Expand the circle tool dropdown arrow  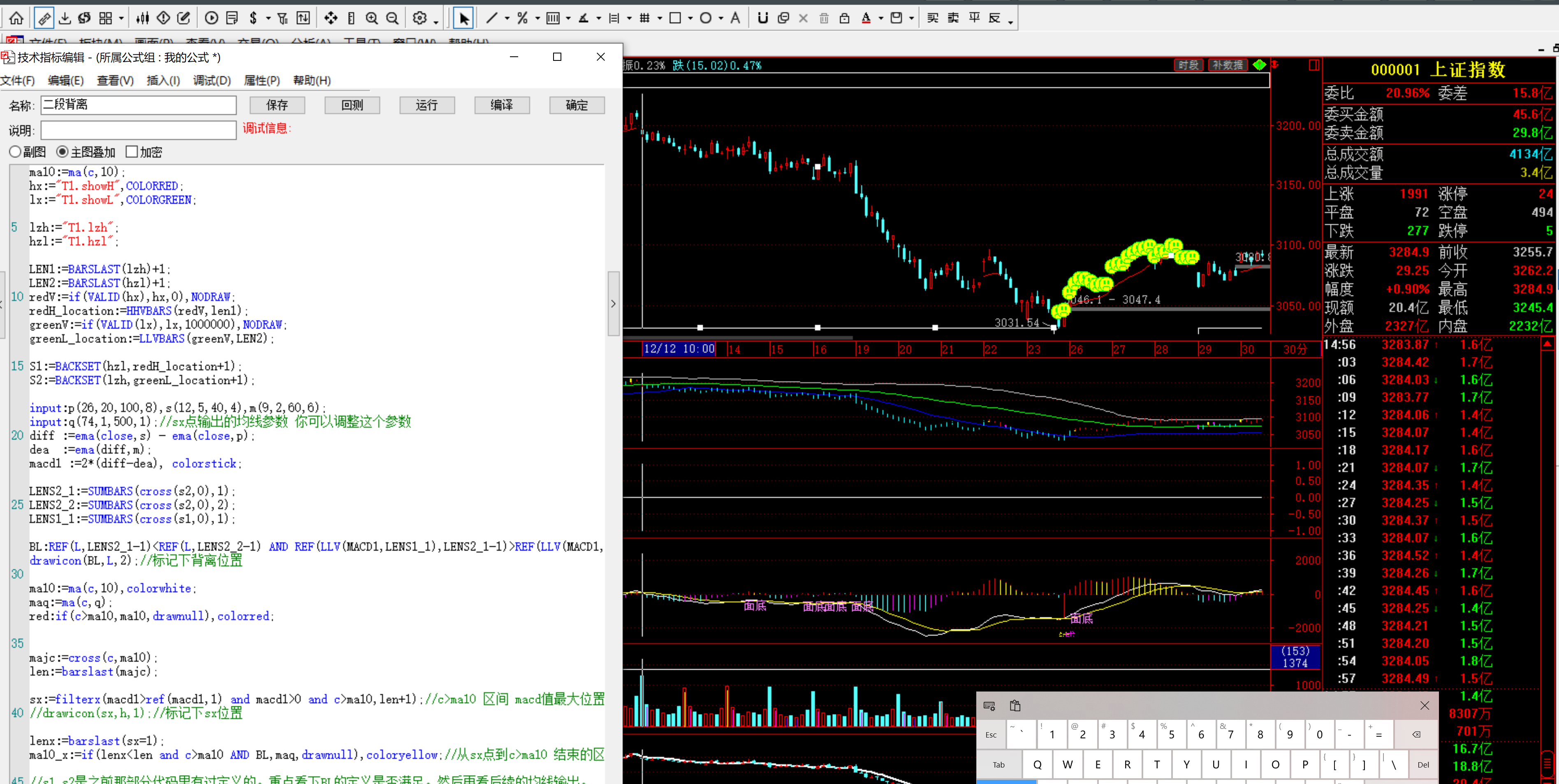pyautogui.click(x=720, y=19)
